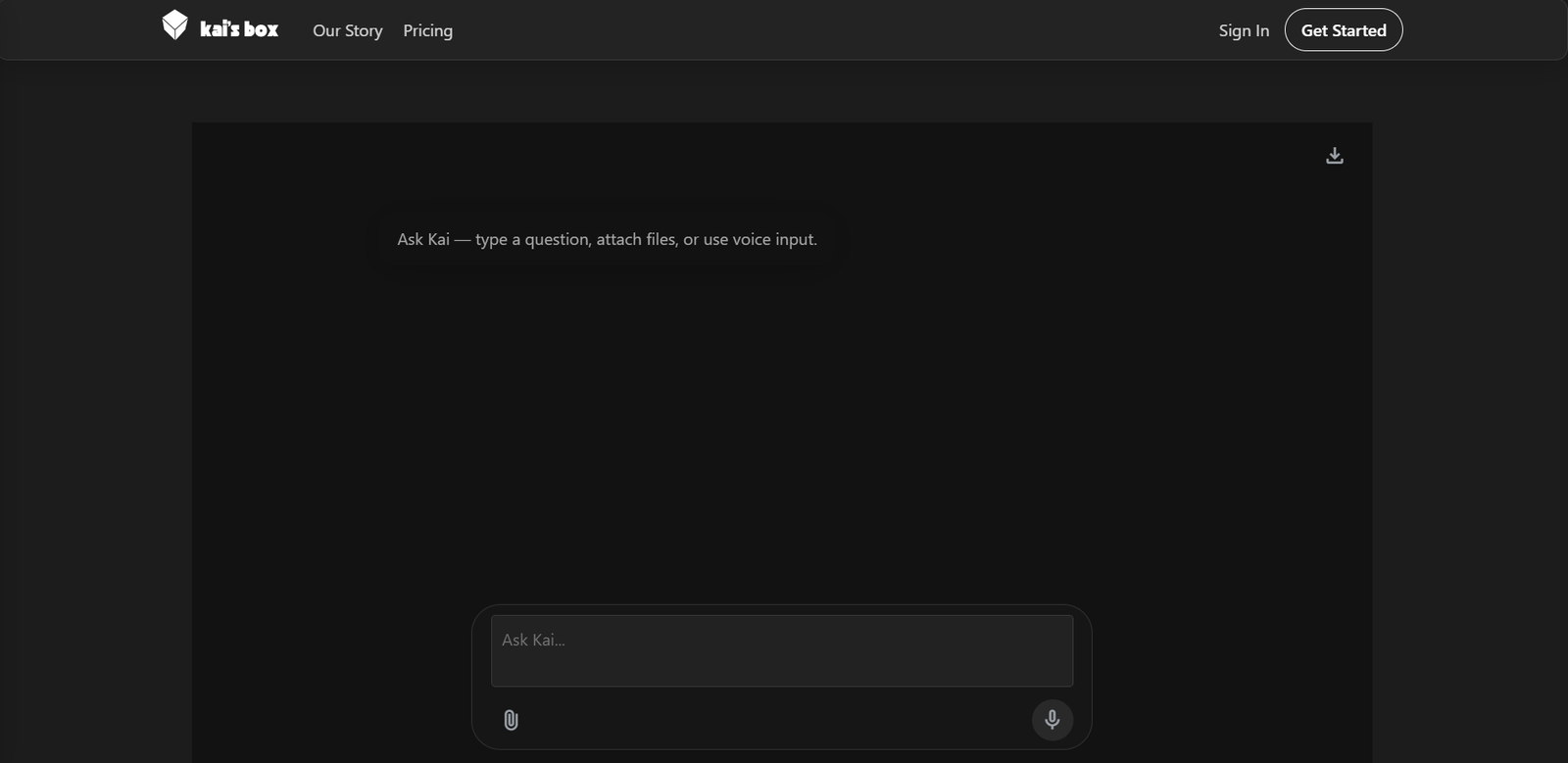Open file picker with the attachment clip
The height and width of the screenshot is (763, 1568).
coord(511,720)
